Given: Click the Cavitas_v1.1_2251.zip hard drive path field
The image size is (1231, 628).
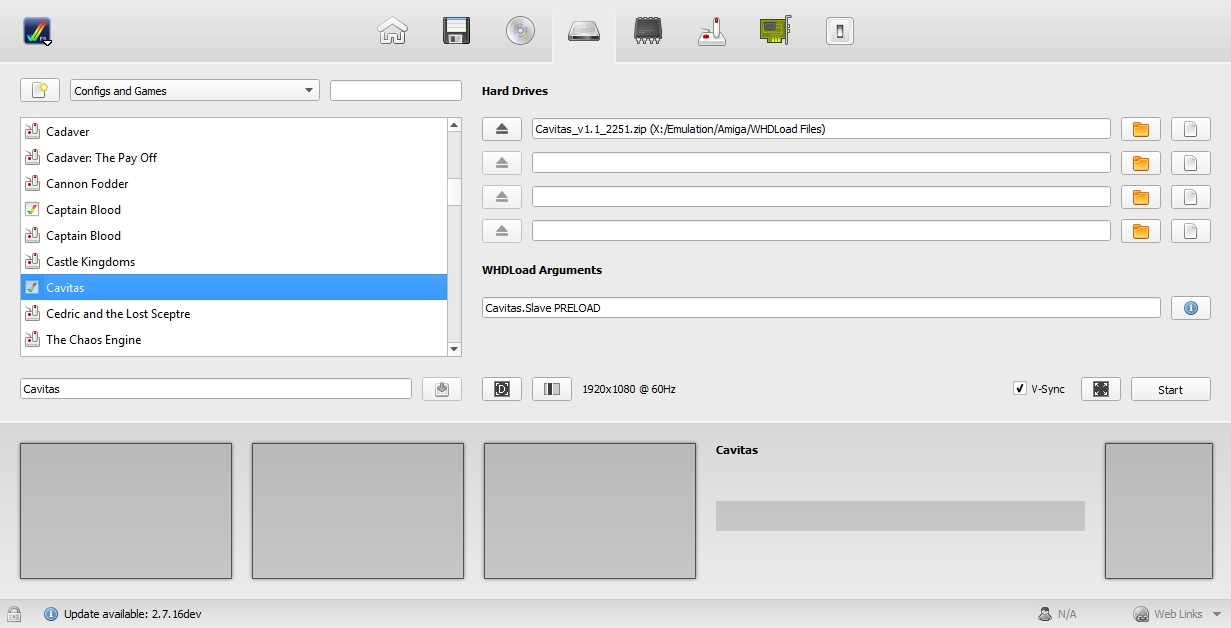Looking at the screenshot, I should pos(821,129).
